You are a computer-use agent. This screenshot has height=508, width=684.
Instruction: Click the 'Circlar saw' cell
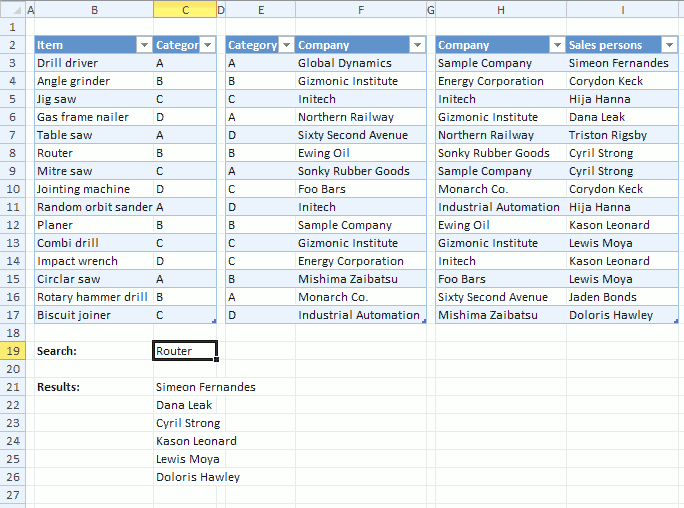(x=94, y=279)
